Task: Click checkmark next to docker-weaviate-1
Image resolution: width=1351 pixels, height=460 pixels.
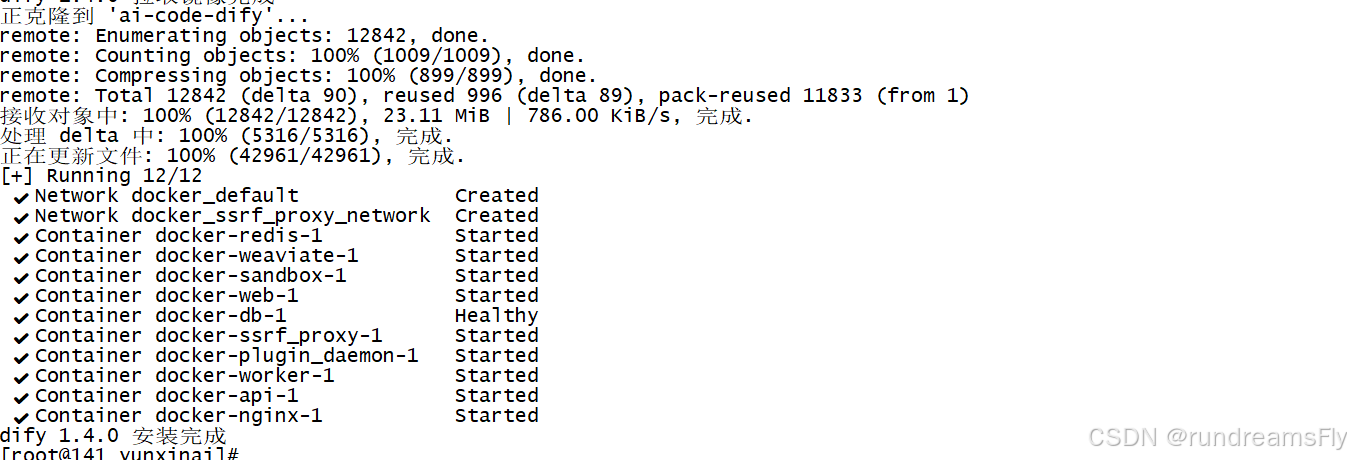Action: (x=21, y=257)
